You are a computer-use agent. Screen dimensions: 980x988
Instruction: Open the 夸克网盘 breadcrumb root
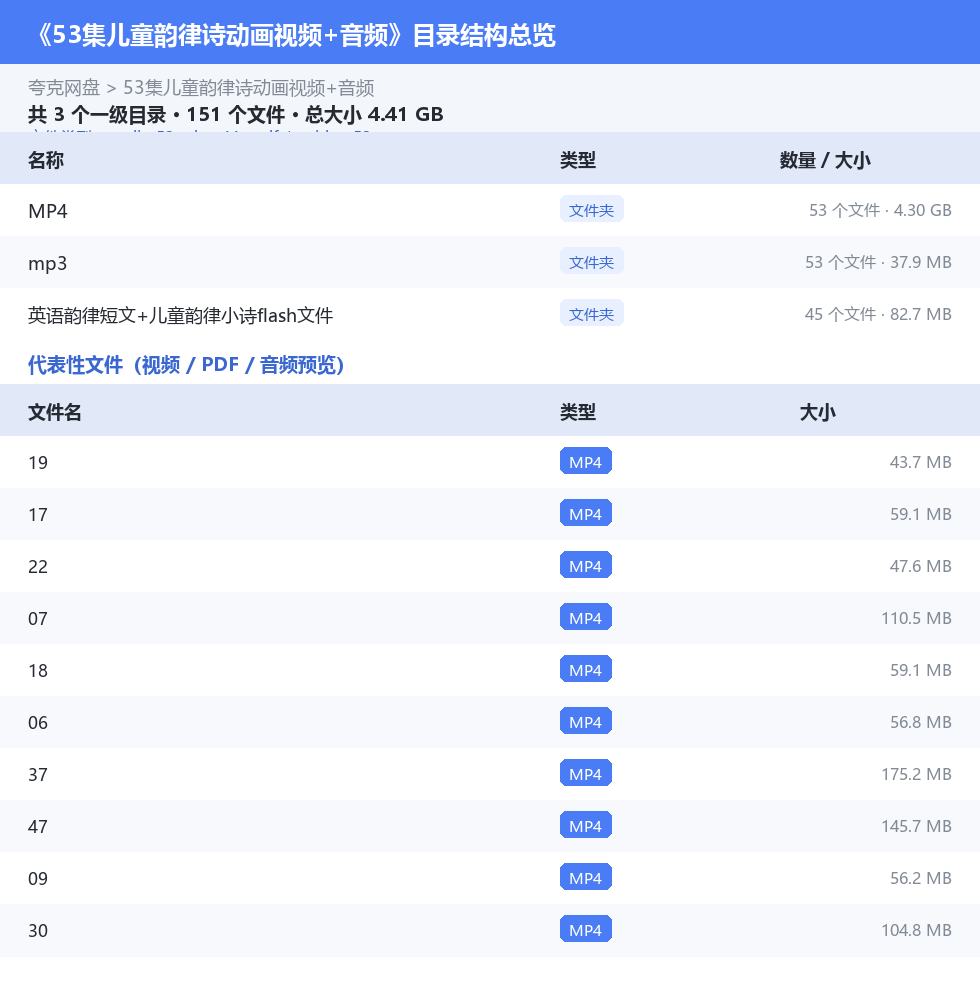pos(64,88)
